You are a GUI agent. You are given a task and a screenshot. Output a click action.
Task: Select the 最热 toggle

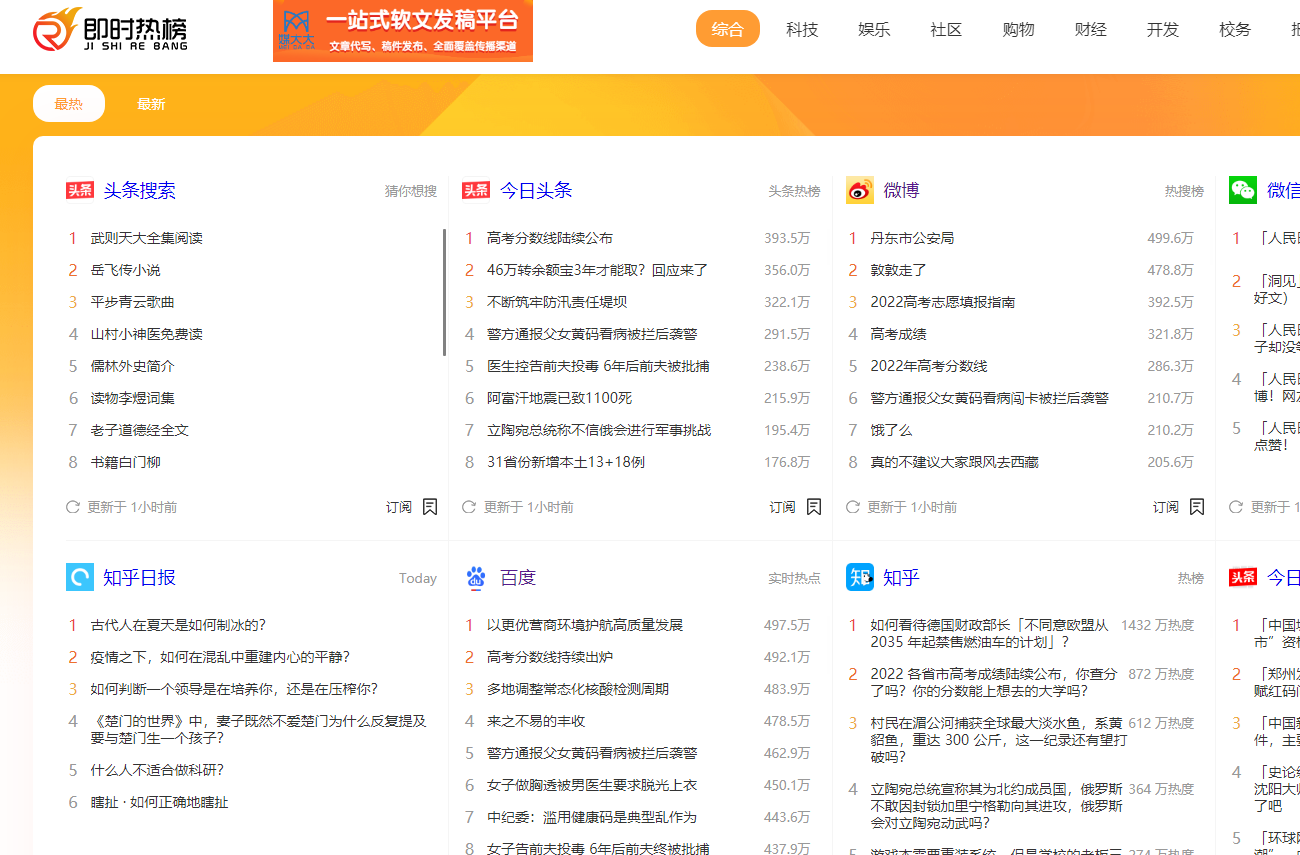(68, 103)
